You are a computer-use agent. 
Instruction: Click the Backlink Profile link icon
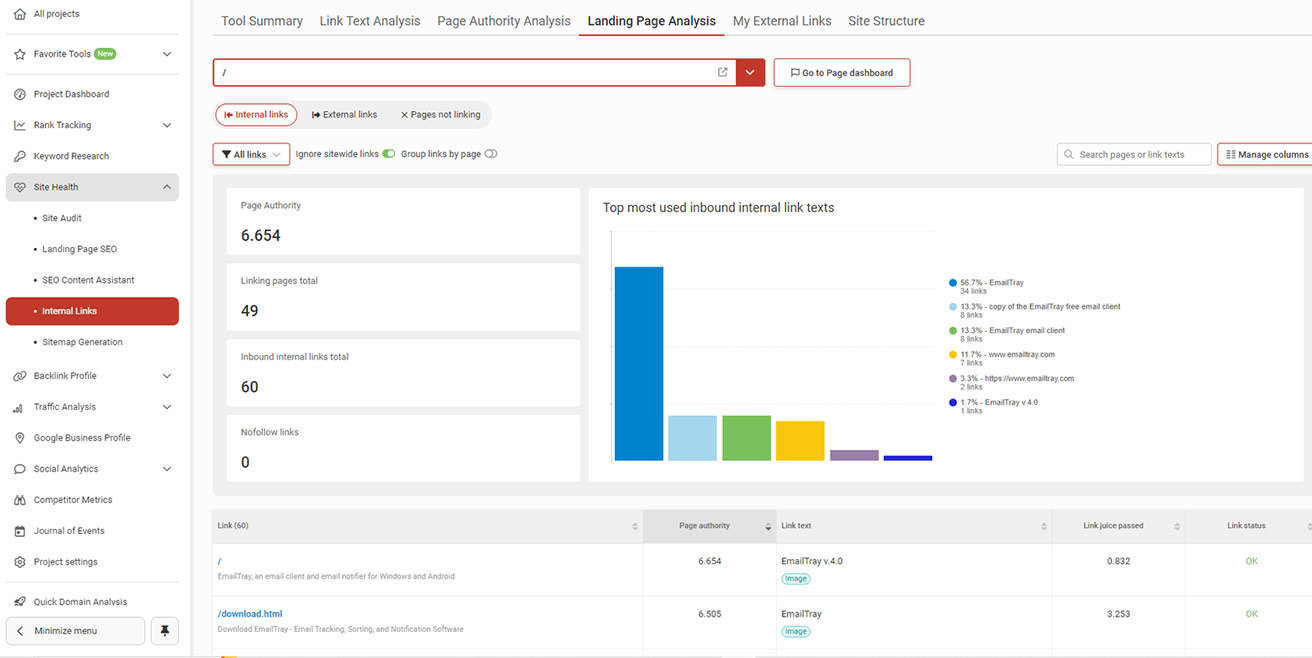click(x=19, y=376)
